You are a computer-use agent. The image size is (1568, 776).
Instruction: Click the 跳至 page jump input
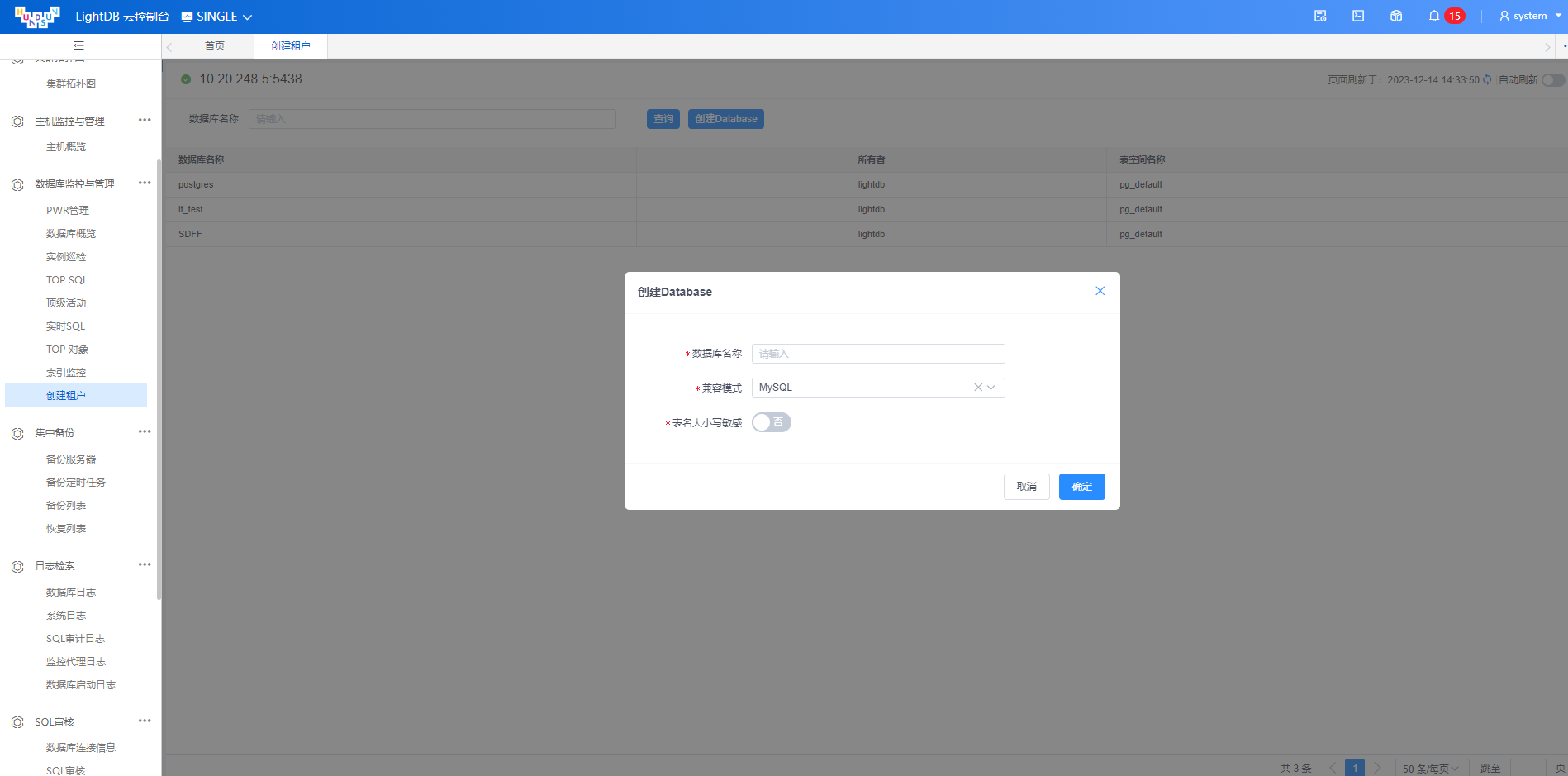click(1528, 768)
